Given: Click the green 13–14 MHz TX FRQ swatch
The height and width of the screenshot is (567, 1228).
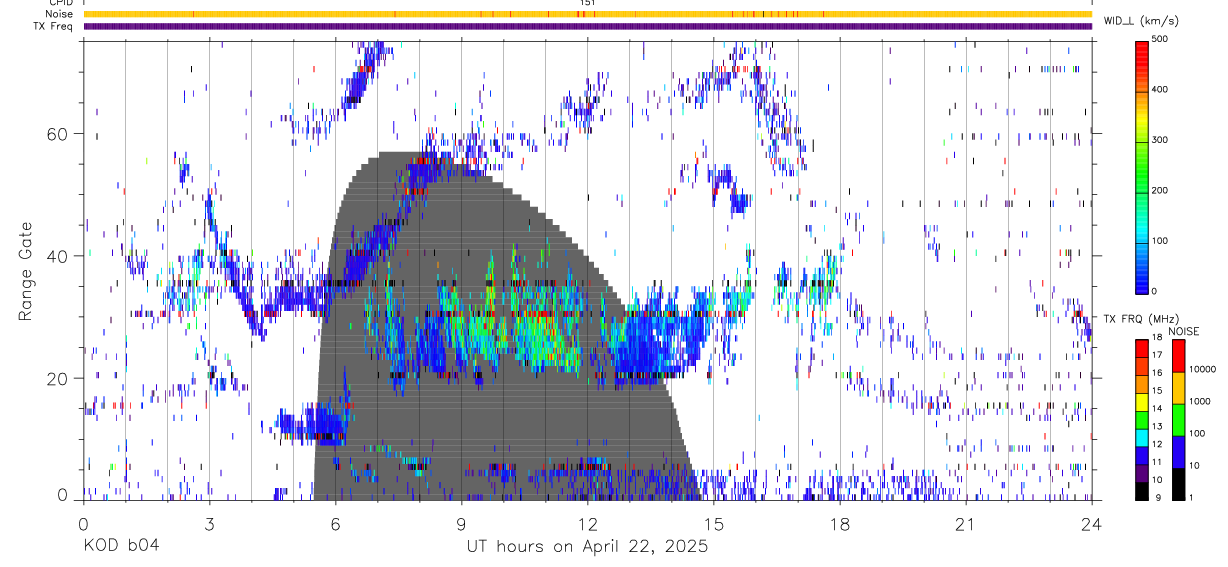Looking at the screenshot, I should [x=1141, y=419].
